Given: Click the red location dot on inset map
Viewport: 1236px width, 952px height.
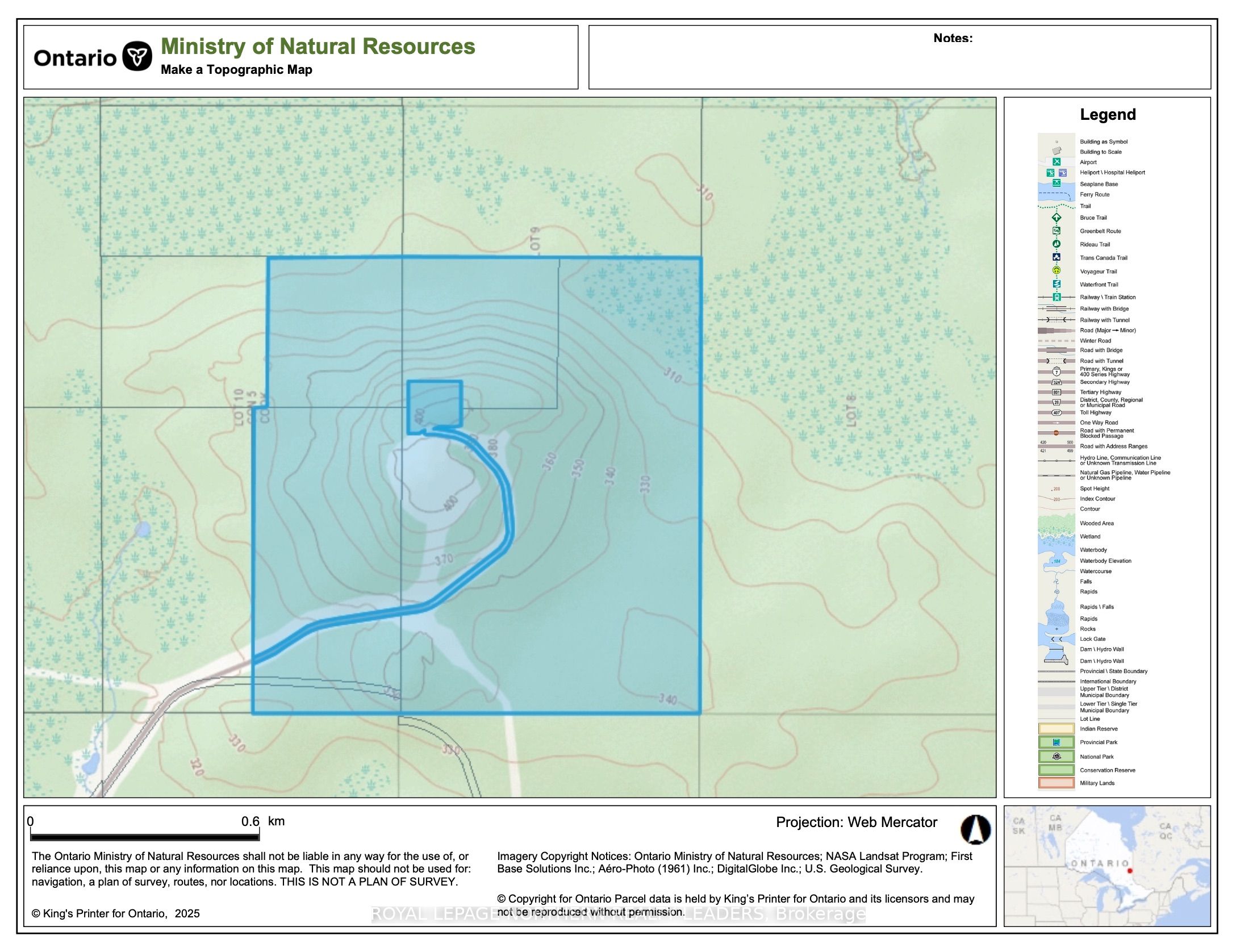Looking at the screenshot, I should 1130,871.
